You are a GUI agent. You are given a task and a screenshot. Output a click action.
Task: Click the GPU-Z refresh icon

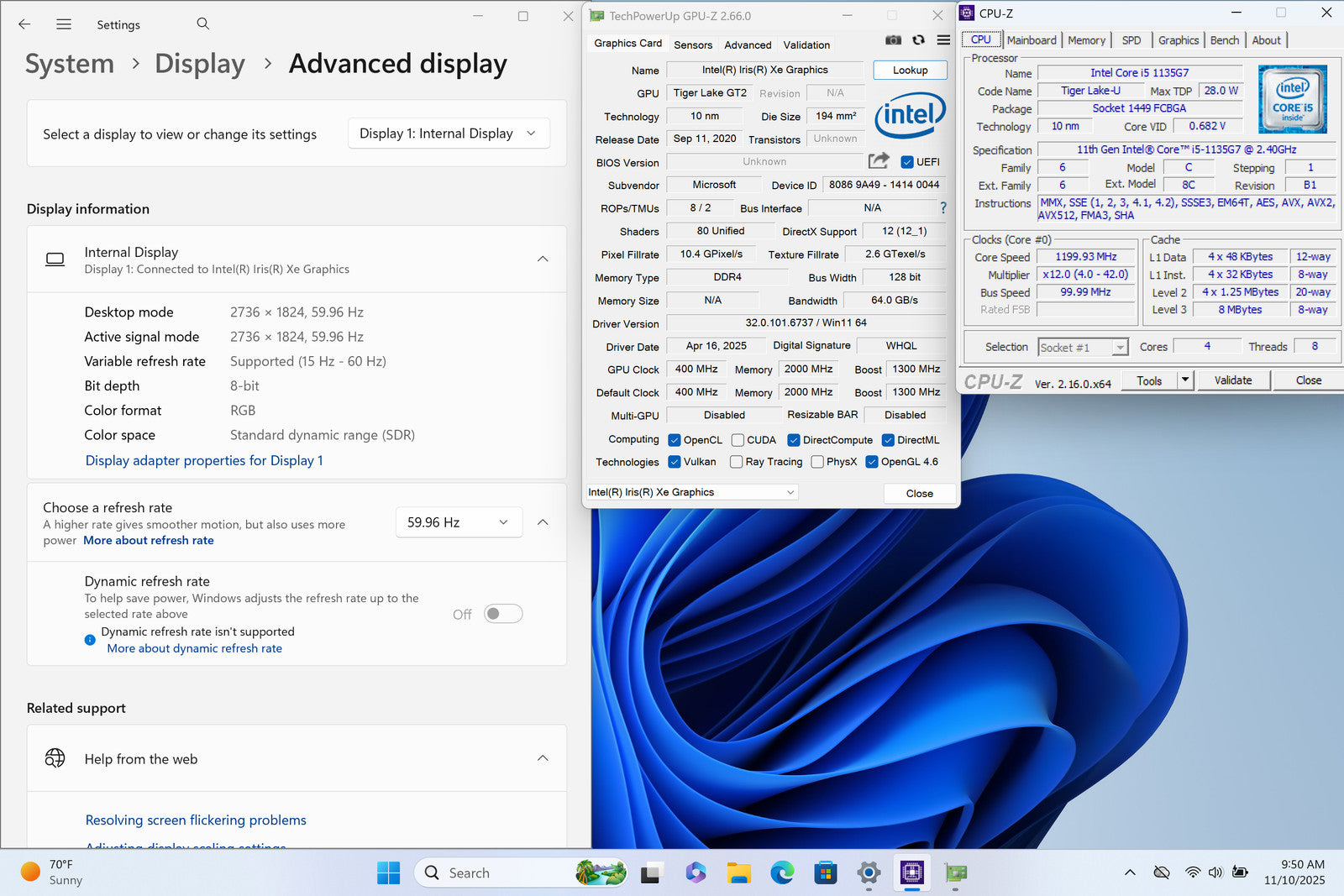[x=918, y=40]
